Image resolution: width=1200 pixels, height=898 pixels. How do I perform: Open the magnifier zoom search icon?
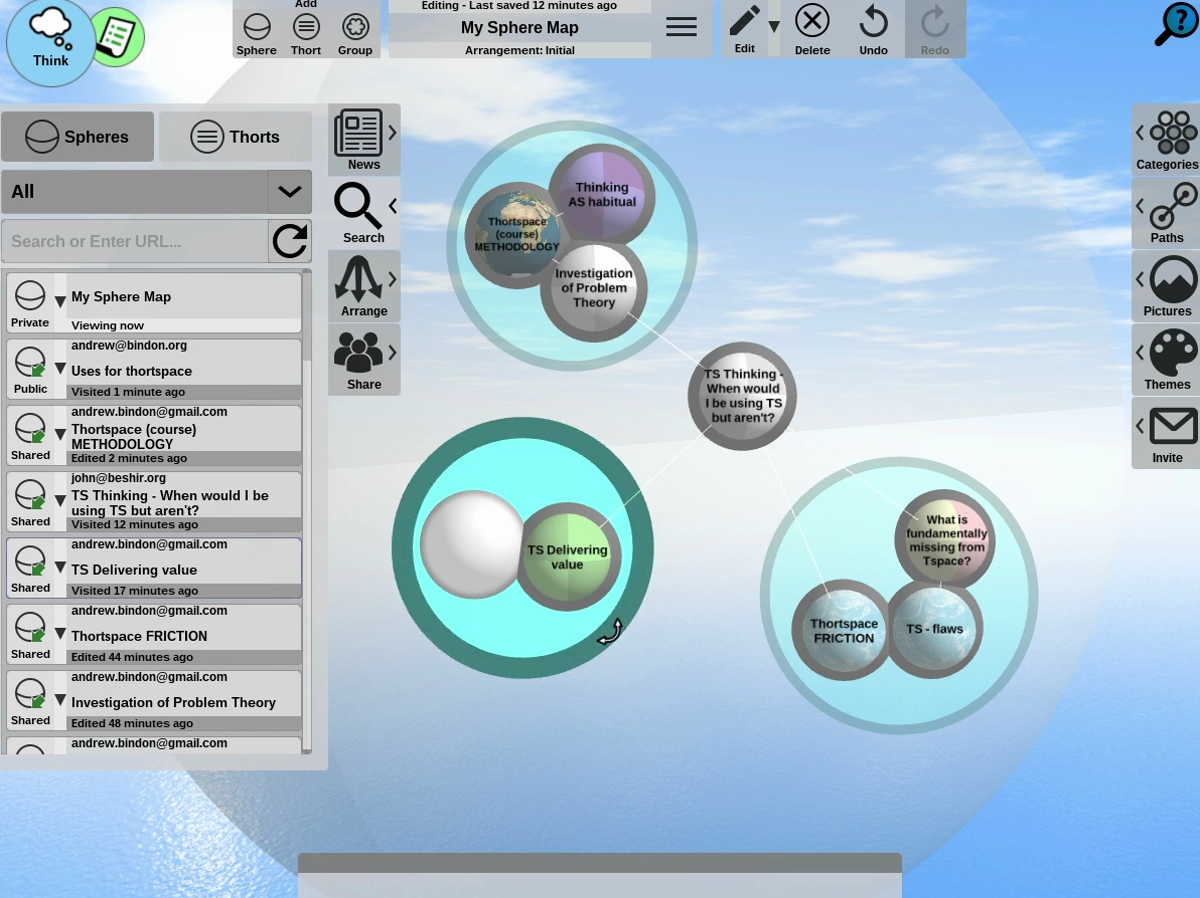coord(1176,24)
